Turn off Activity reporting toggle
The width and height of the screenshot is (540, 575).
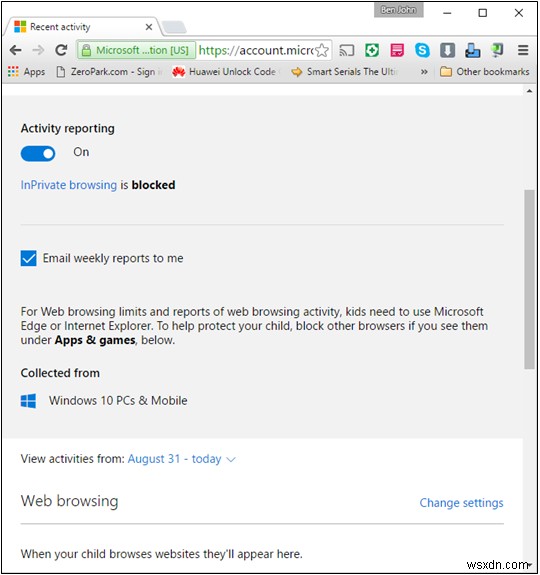(x=38, y=154)
